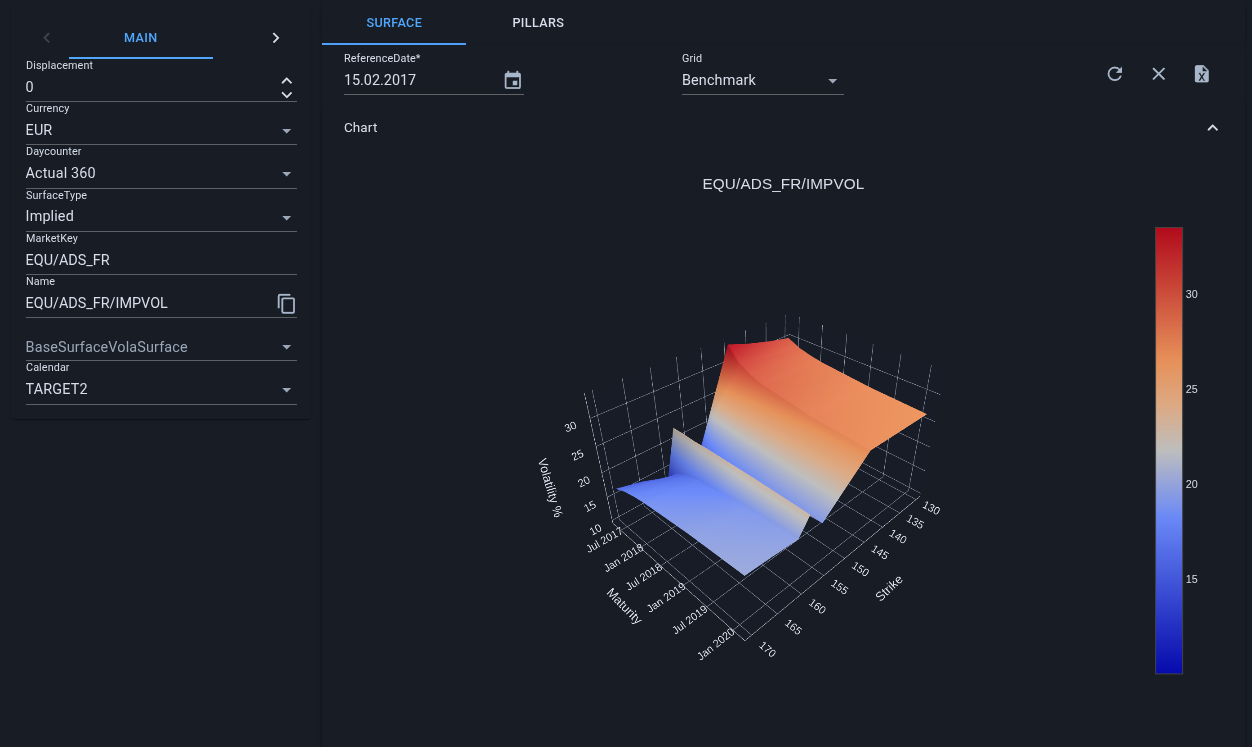
Task: Export surface to Excel file icon
Action: point(1202,74)
